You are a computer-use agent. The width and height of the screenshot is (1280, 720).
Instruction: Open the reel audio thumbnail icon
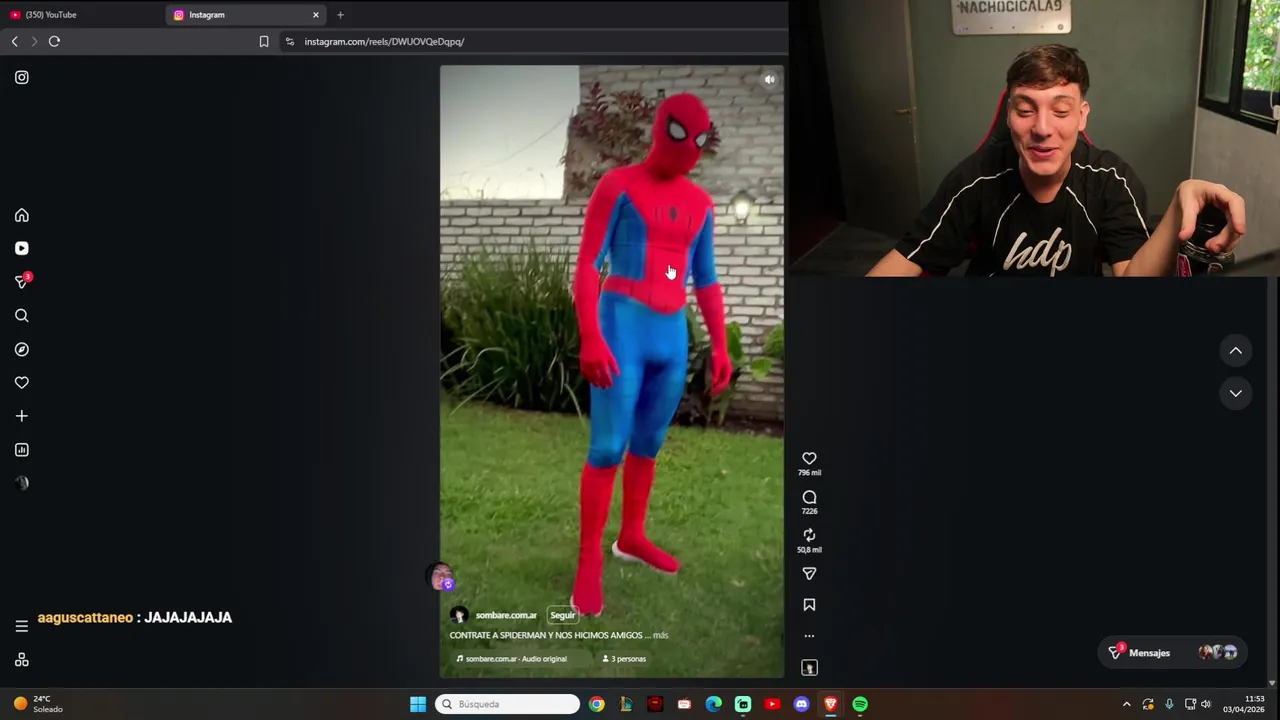point(809,668)
